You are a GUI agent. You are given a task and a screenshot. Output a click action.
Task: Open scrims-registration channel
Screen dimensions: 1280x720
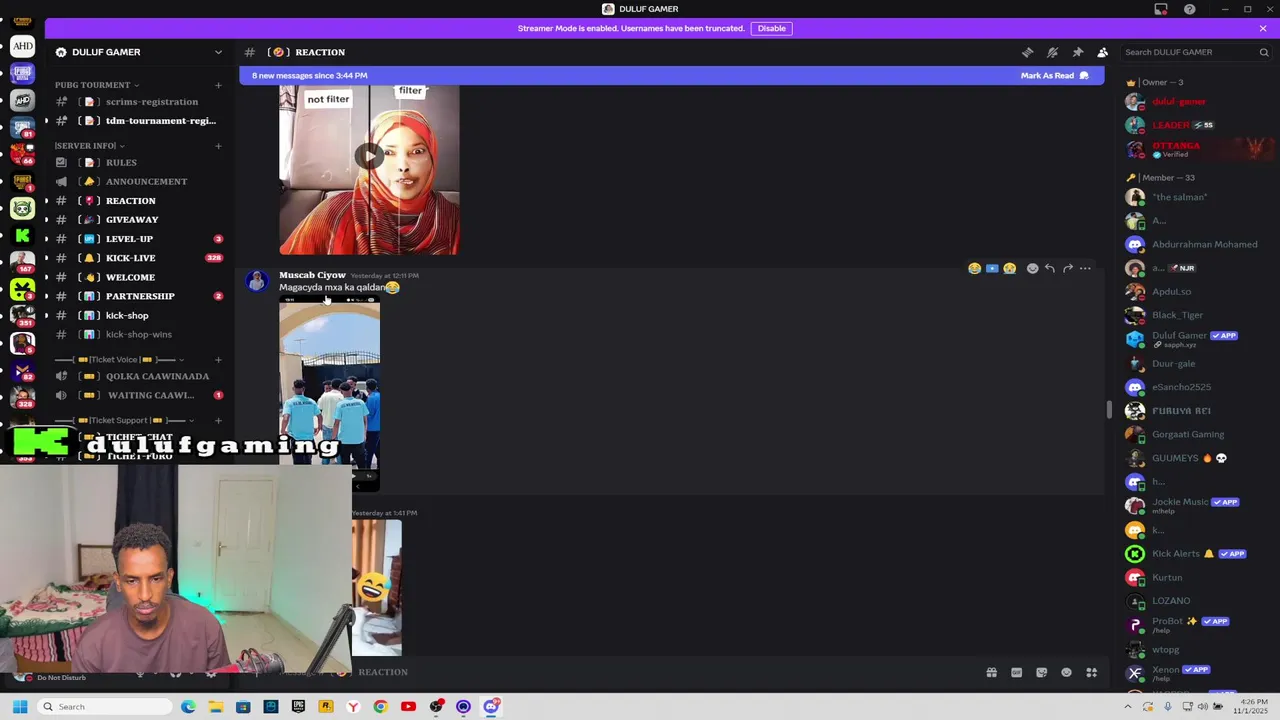pyautogui.click(x=139, y=102)
